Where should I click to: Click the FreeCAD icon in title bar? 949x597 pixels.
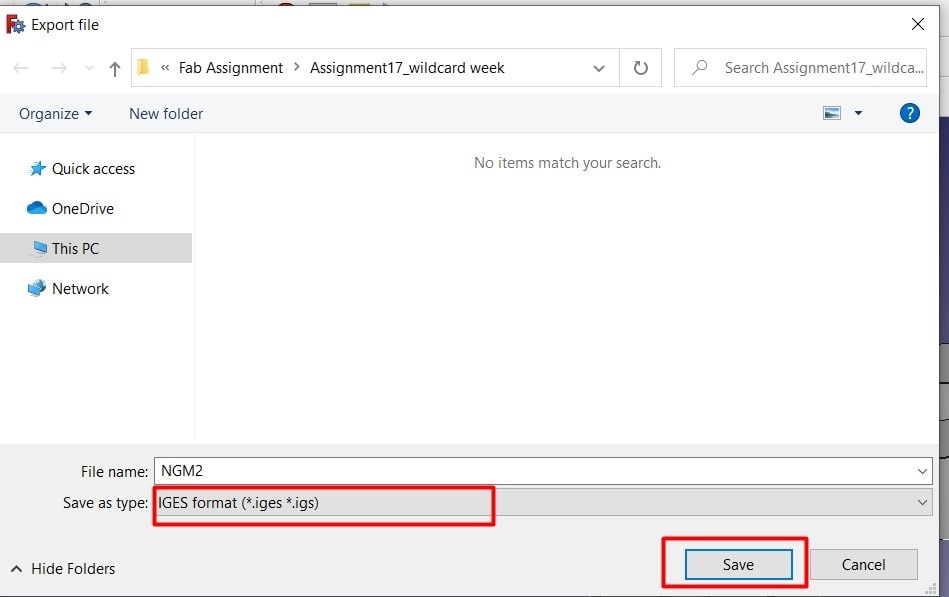tap(16, 24)
